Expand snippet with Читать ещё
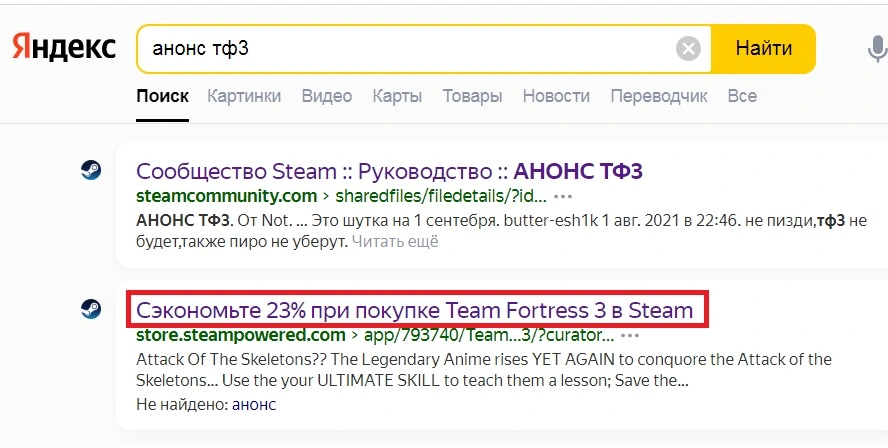The image size is (888, 448). click(x=395, y=242)
